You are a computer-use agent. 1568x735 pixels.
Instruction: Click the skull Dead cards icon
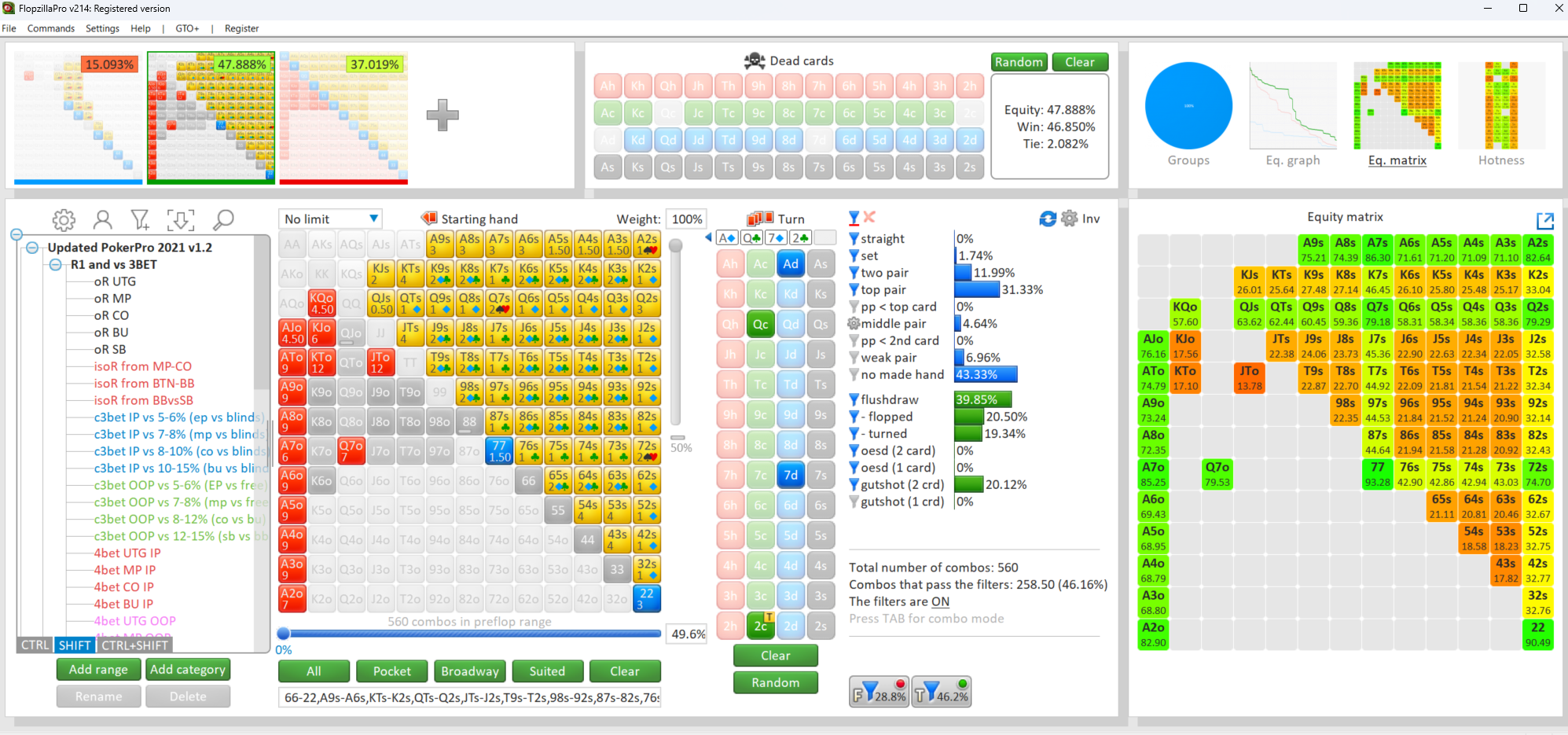(x=755, y=61)
